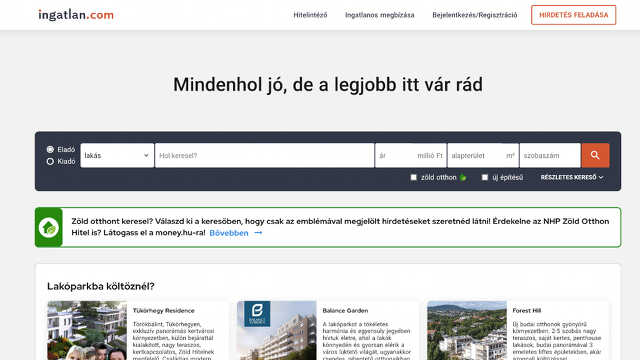
Task: Click the Hirdetés feladása button
Action: pos(573,15)
